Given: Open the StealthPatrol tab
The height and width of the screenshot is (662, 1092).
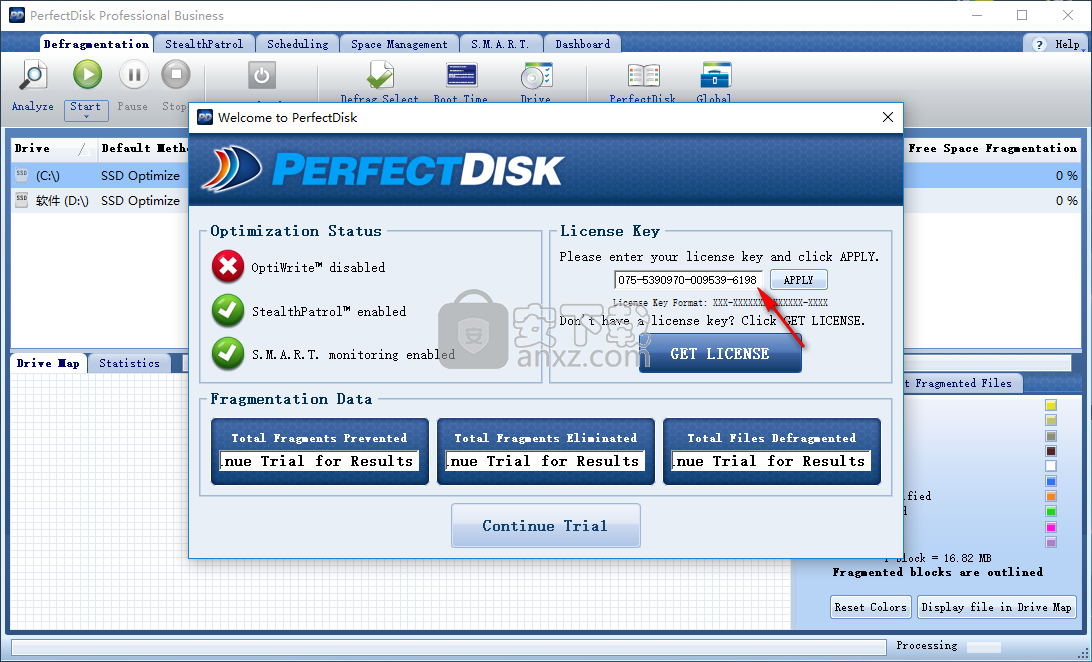Looking at the screenshot, I should [204, 44].
